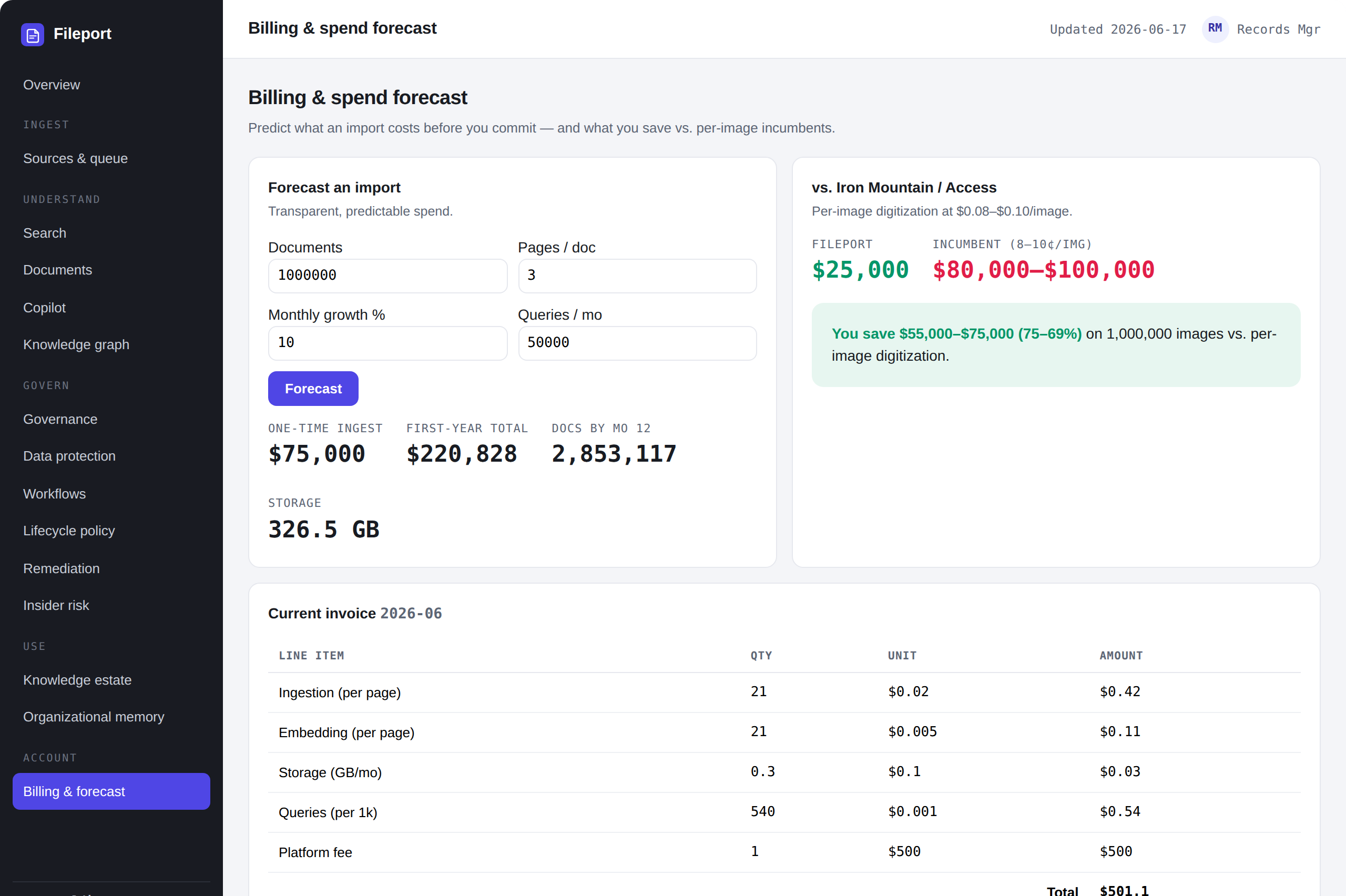Image resolution: width=1346 pixels, height=896 pixels.
Task: Click the $0.005 unit price cell
Action: (x=912, y=732)
